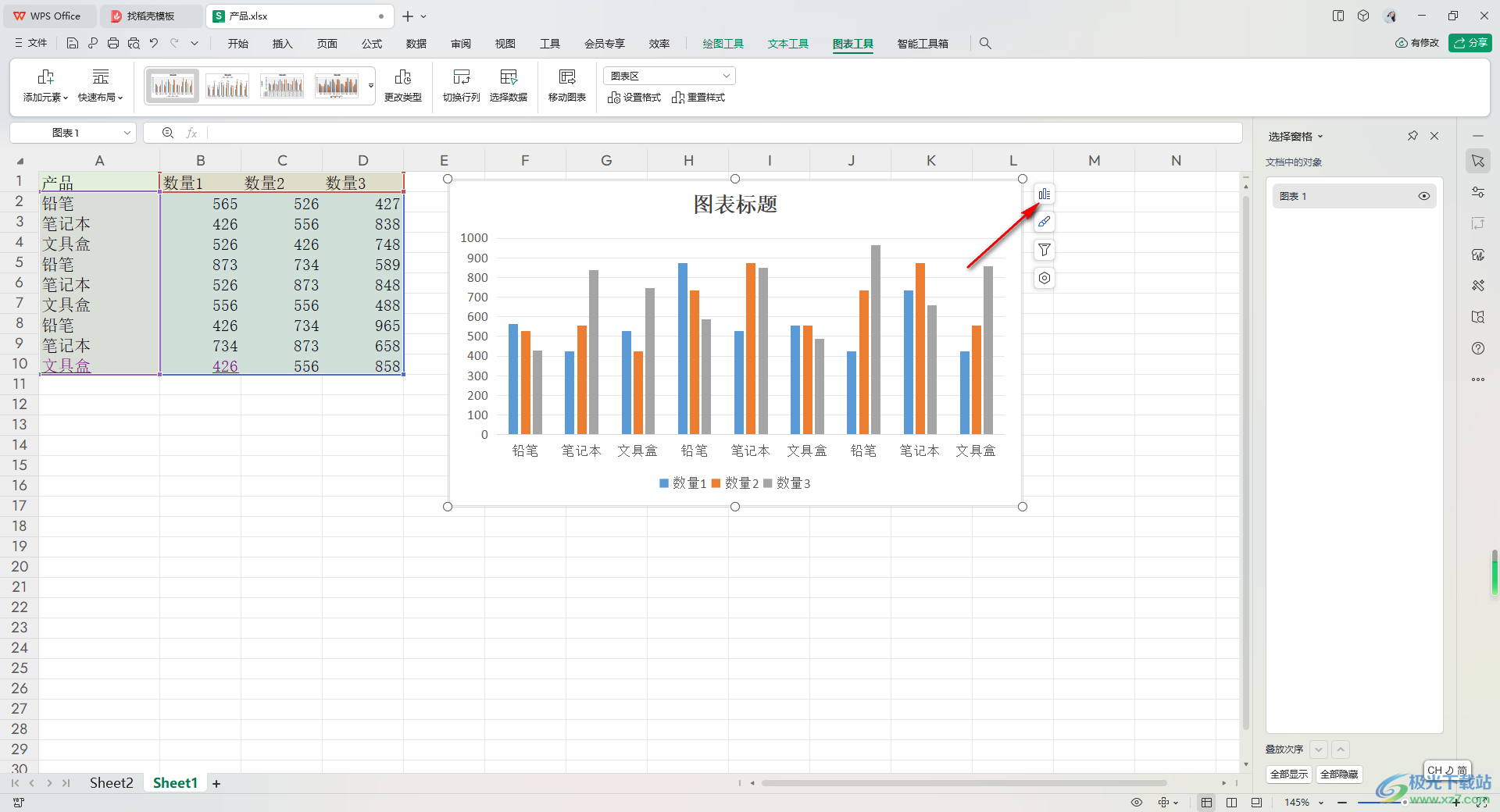Click the zoom magnifier icon in formula bar
Viewport: 1500px width, 812px height.
pos(168,133)
